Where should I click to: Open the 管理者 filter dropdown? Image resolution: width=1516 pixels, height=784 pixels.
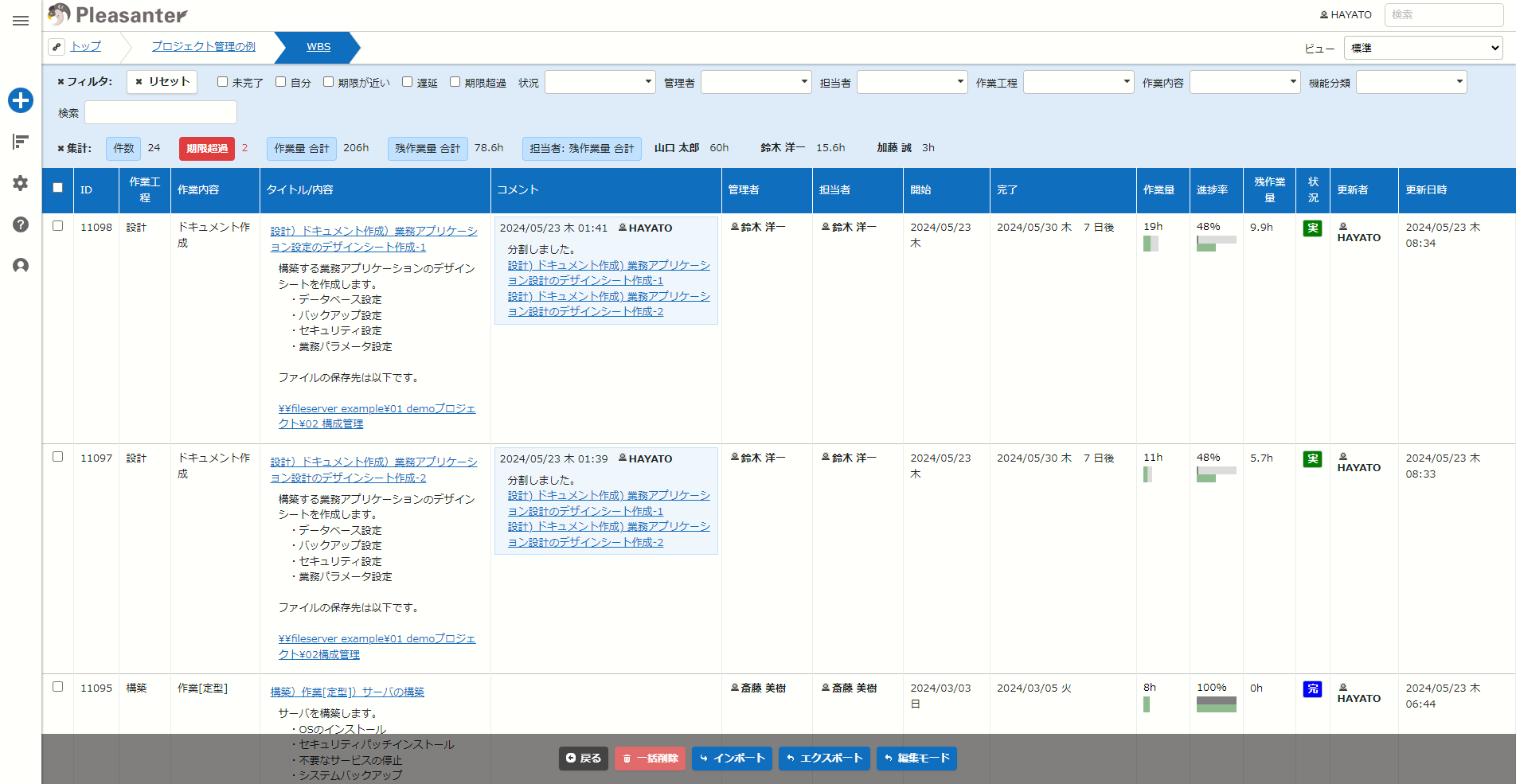(x=756, y=82)
